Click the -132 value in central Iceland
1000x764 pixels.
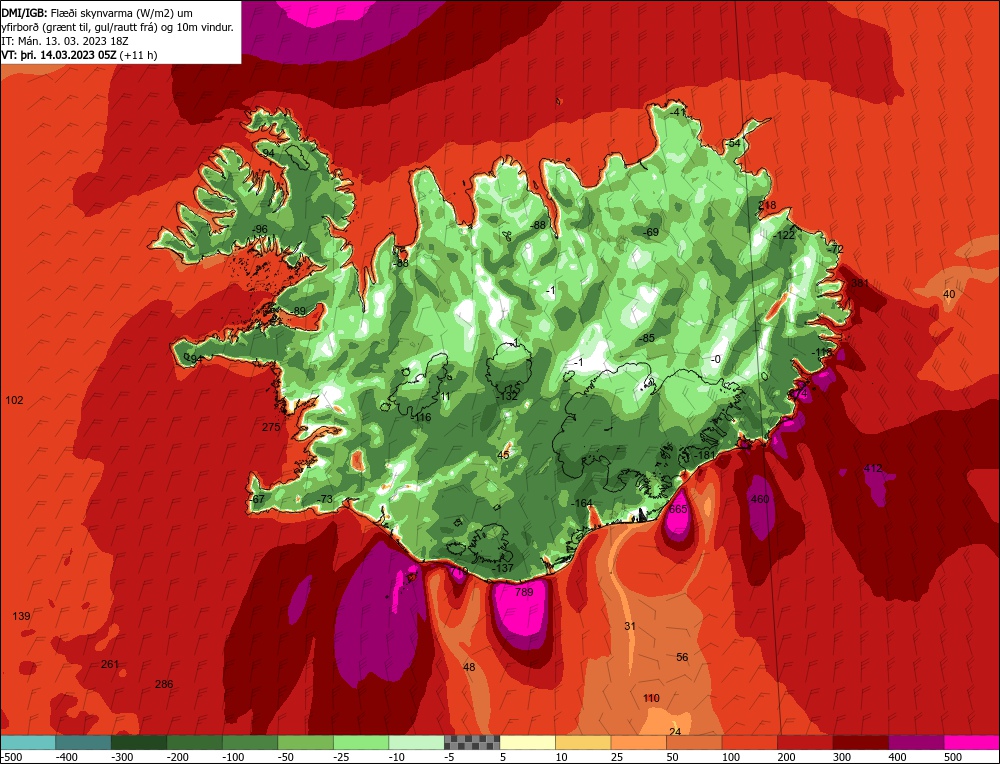pos(506,396)
